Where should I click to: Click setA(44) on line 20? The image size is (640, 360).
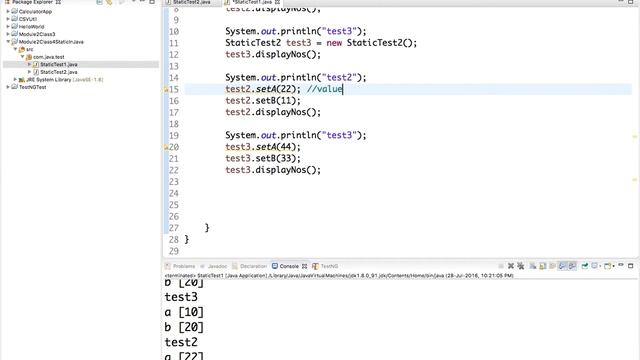click(276, 147)
